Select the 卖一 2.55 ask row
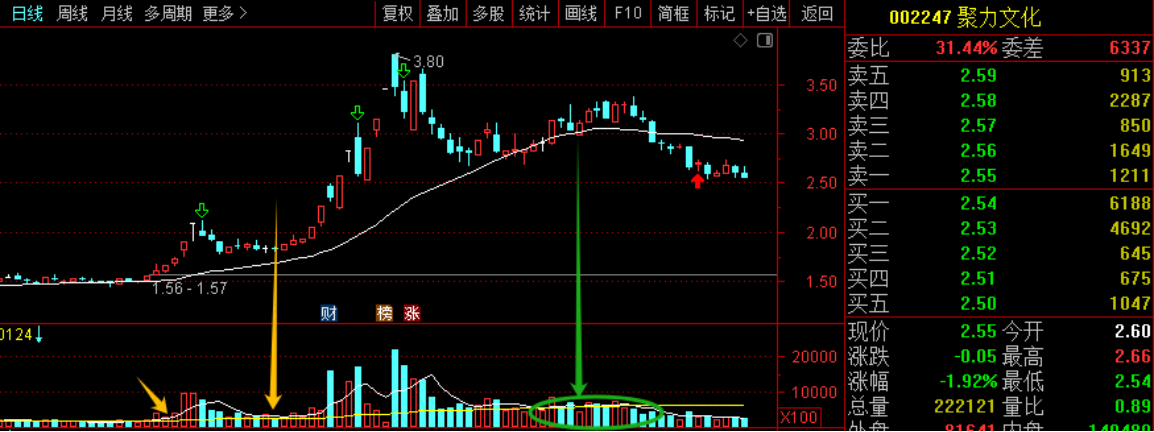Screen dimensions: 1154x432 [999, 176]
